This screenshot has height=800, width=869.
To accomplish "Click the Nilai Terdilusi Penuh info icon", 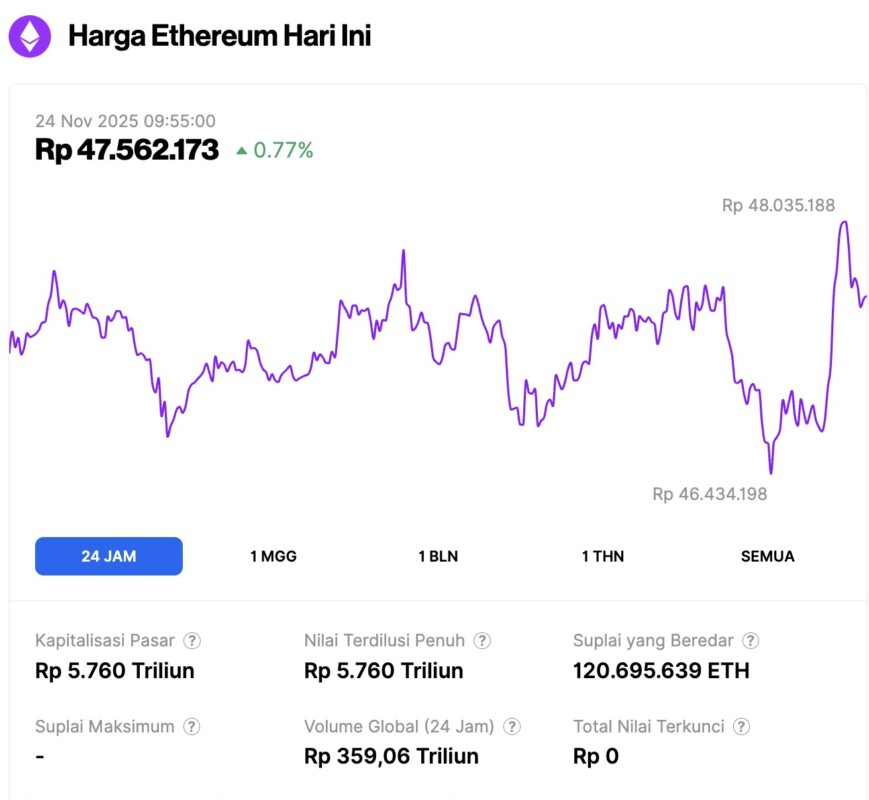I will pyautogui.click(x=482, y=641).
